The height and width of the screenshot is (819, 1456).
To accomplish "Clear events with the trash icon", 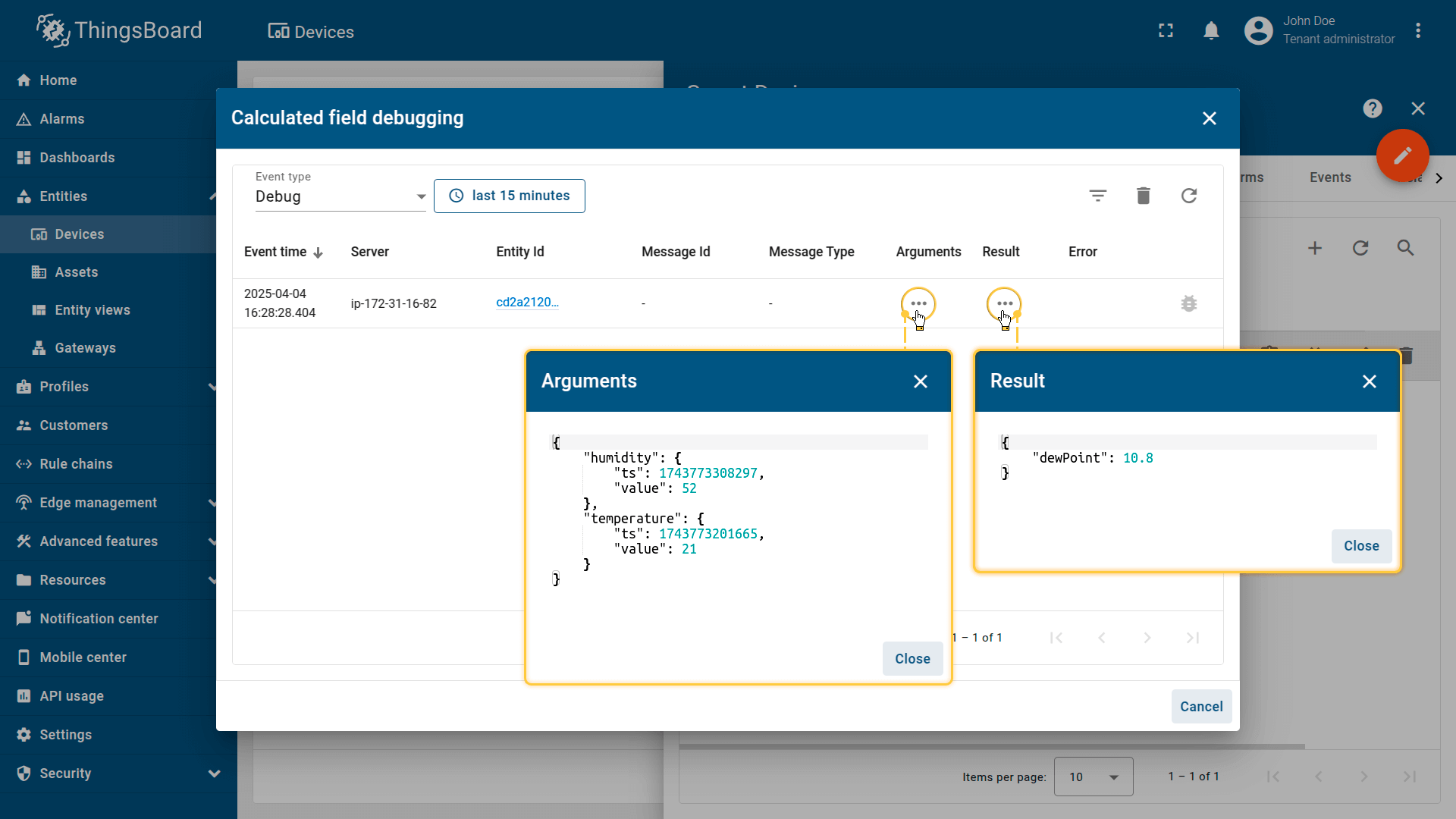I will [x=1143, y=196].
